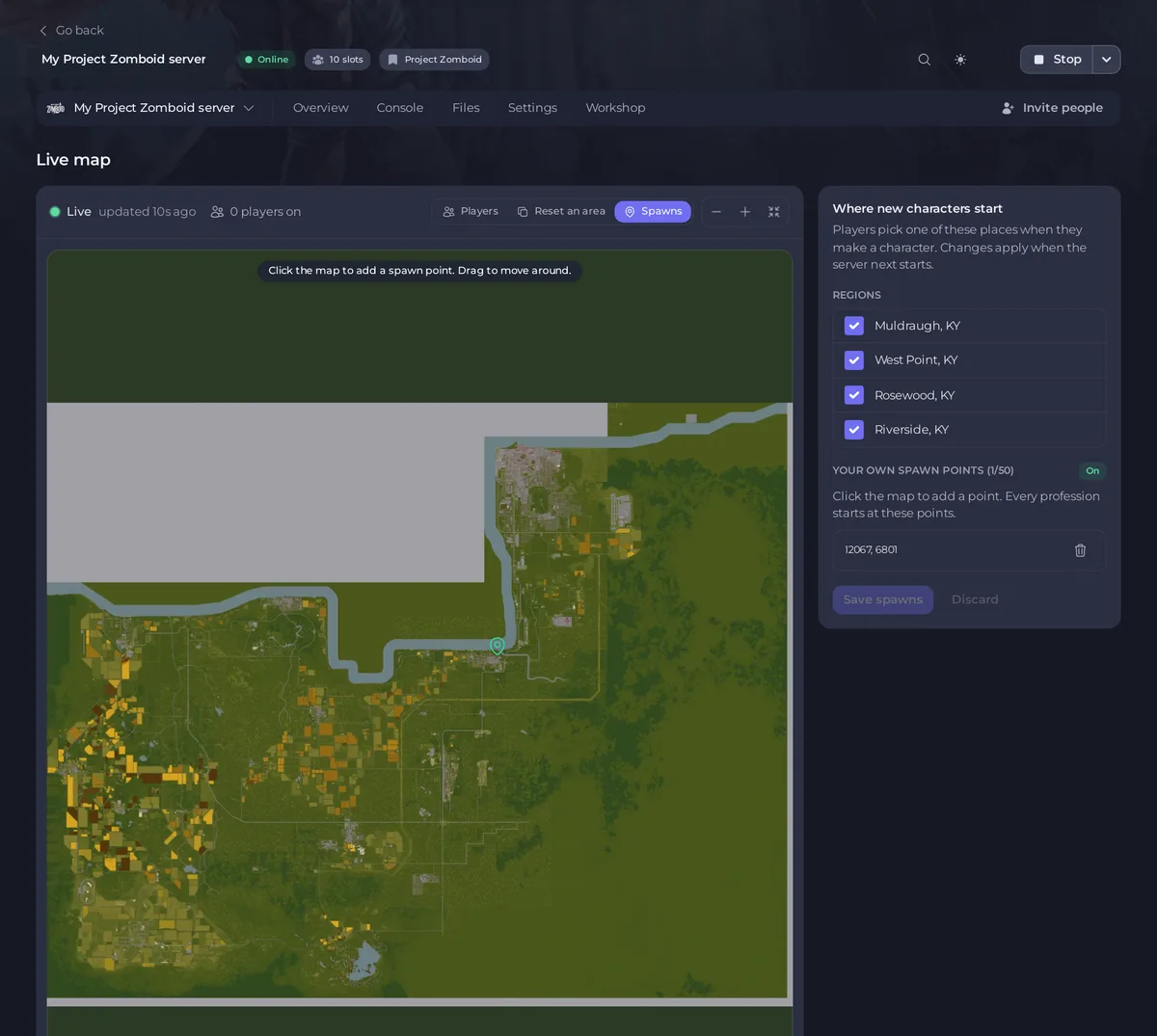This screenshot has height=1036, width=1157.
Task: Uncheck the Riverside, KY region
Action: click(x=854, y=430)
